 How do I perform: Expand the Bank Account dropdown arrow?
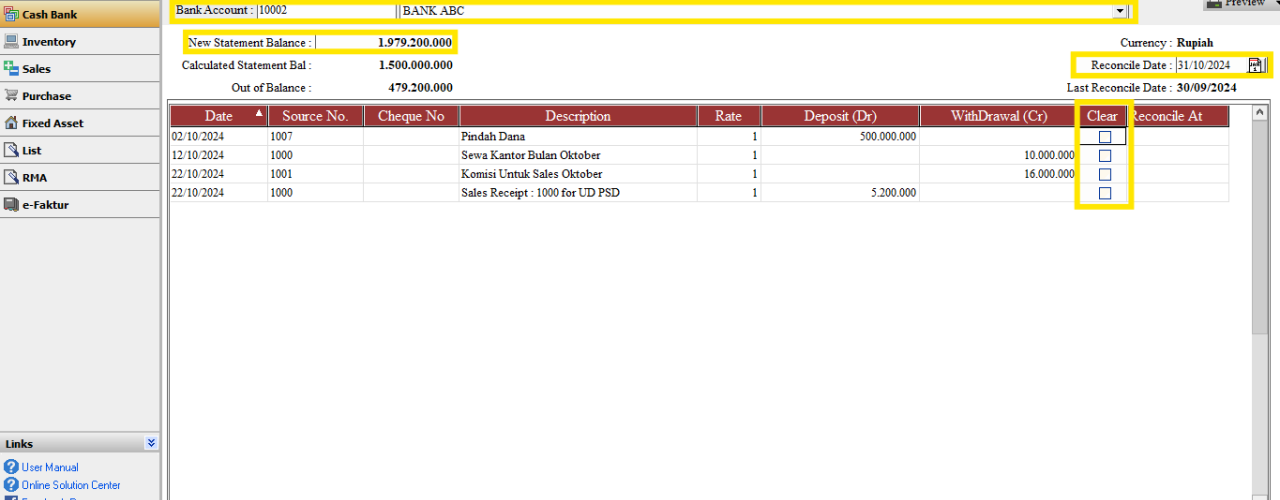1119,11
